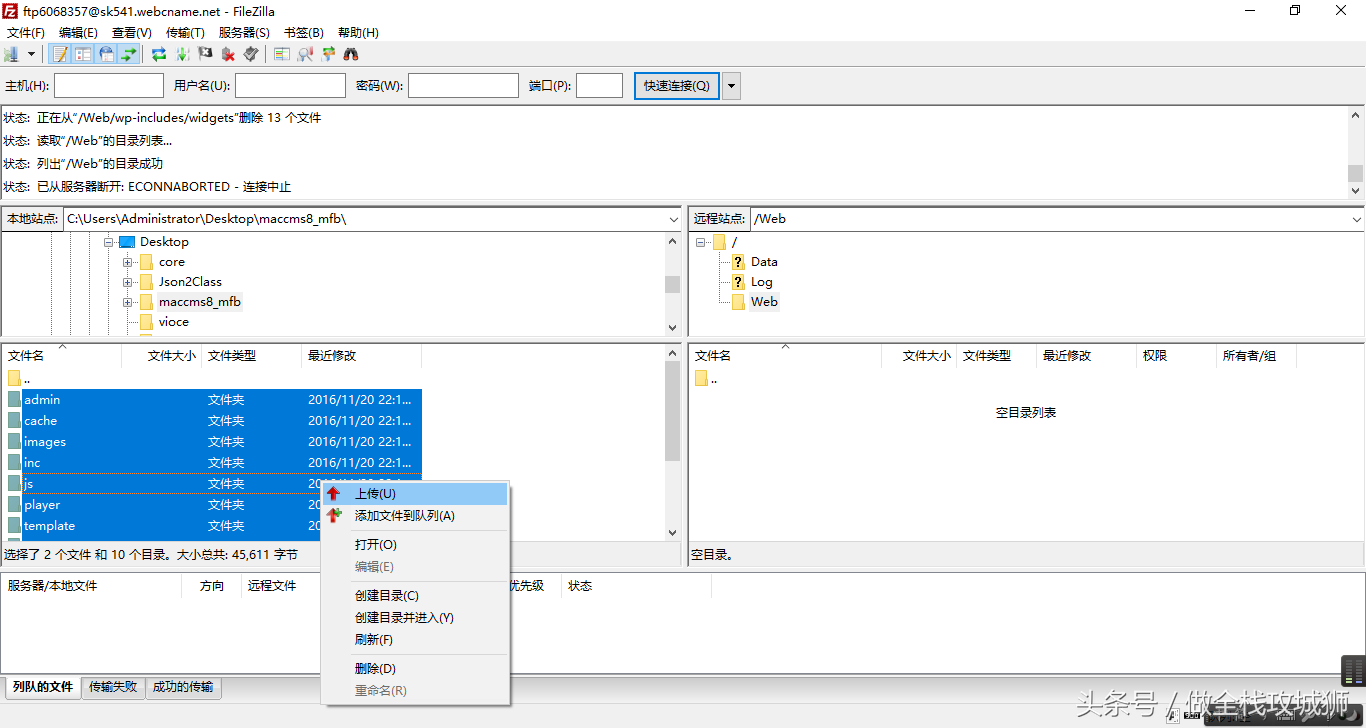Viewport: 1366px width, 728px height.
Task: Click the cache folder row
Action: coord(212,421)
